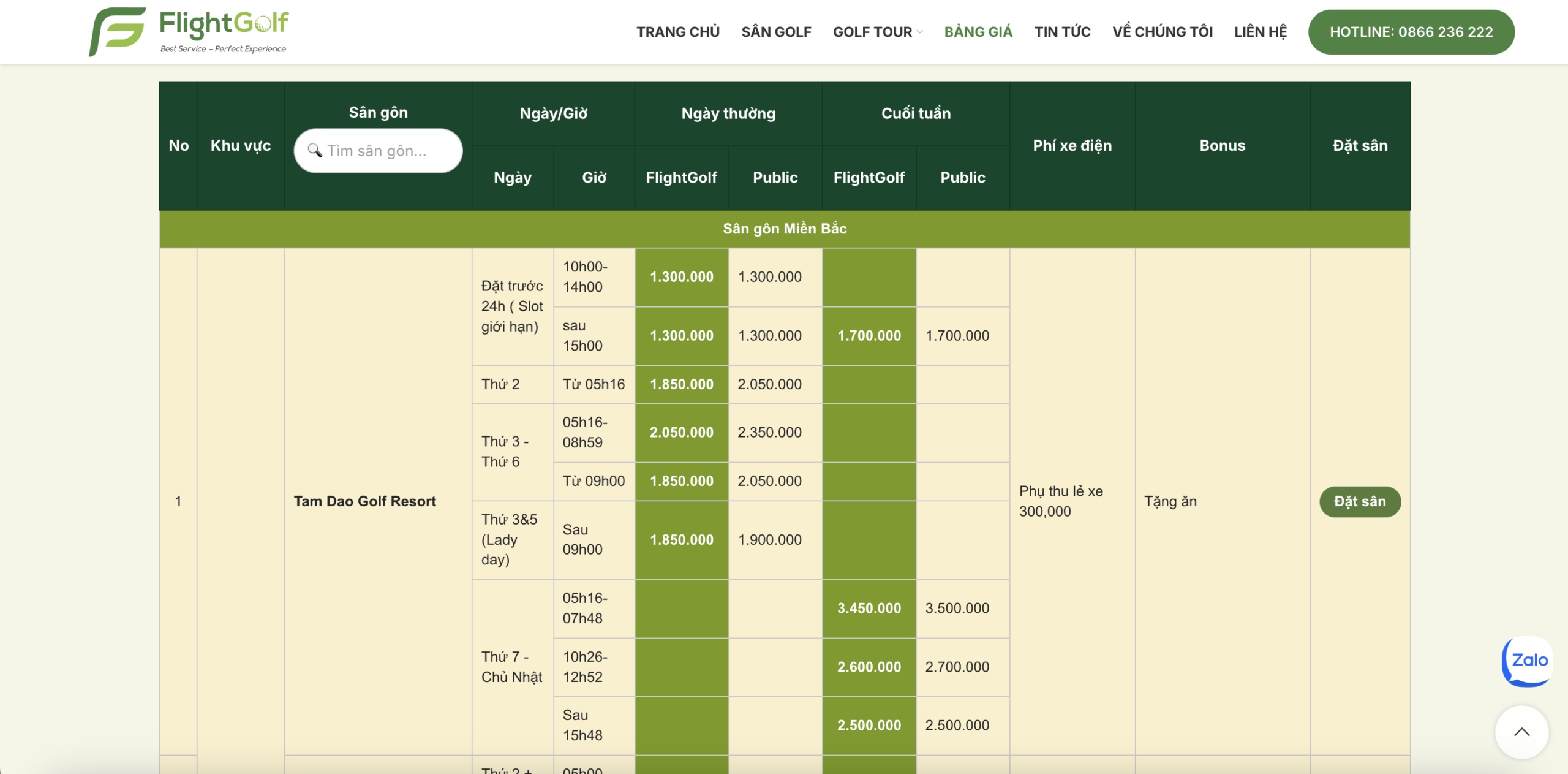
Task: Open the SÂN GOLF menu item
Action: (777, 32)
